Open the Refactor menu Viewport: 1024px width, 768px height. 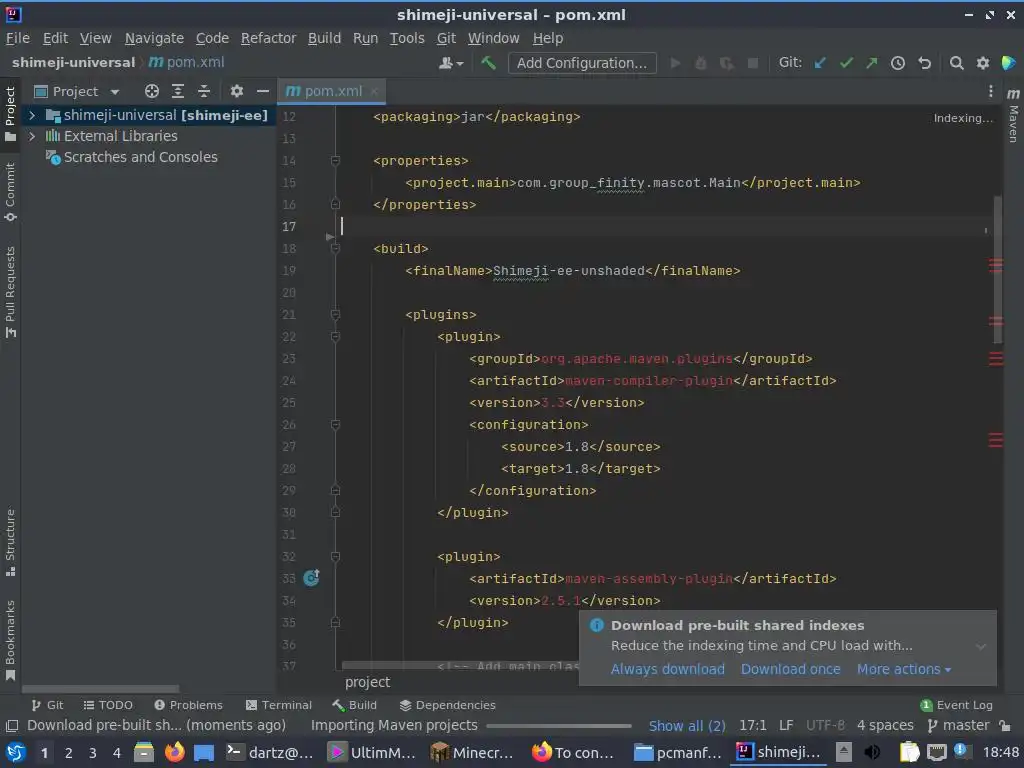pyautogui.click(x=268, y=39)
